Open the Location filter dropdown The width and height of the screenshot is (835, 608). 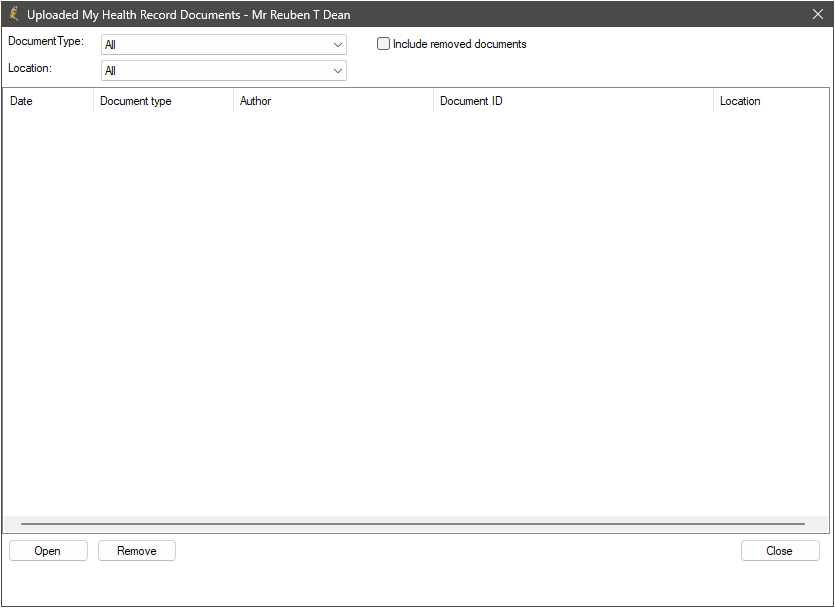224,70
